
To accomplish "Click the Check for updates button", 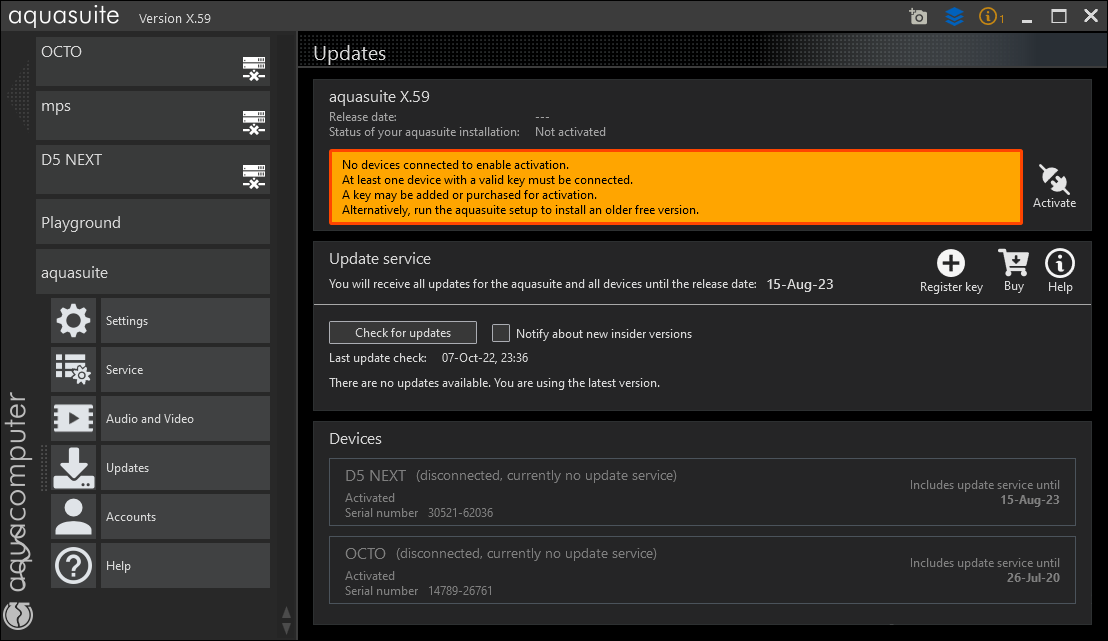I will [403, 332].
